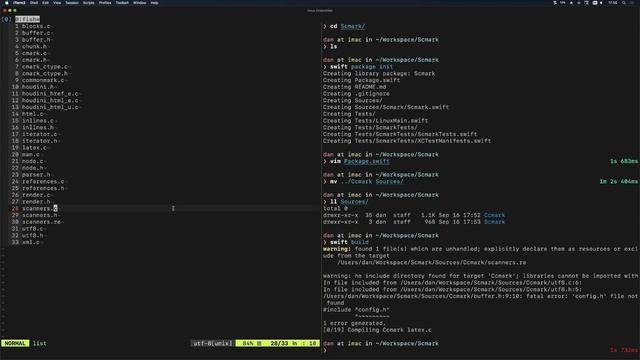The image size is (640, 360).
Task: Select cmark_ctype.c in the file list
Action: coord(45,67)
